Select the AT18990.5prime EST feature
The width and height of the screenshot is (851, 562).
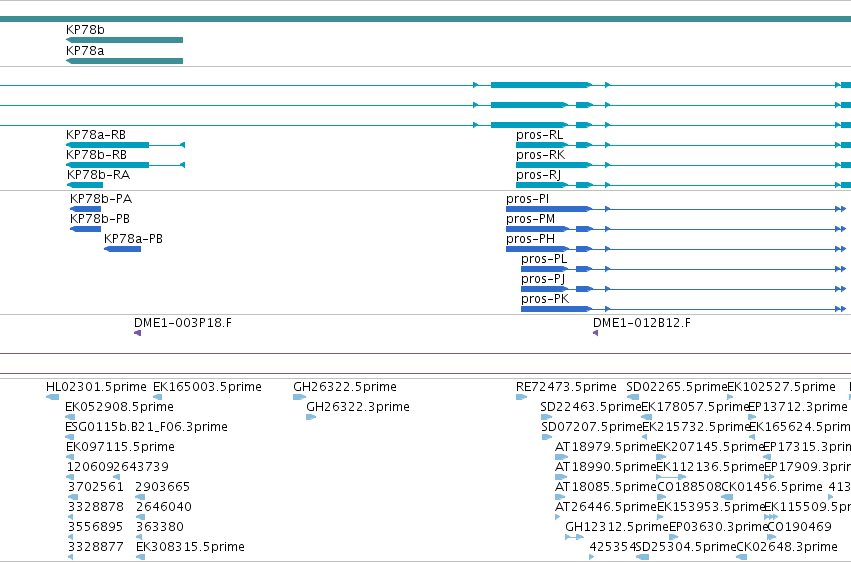(561, 477)
